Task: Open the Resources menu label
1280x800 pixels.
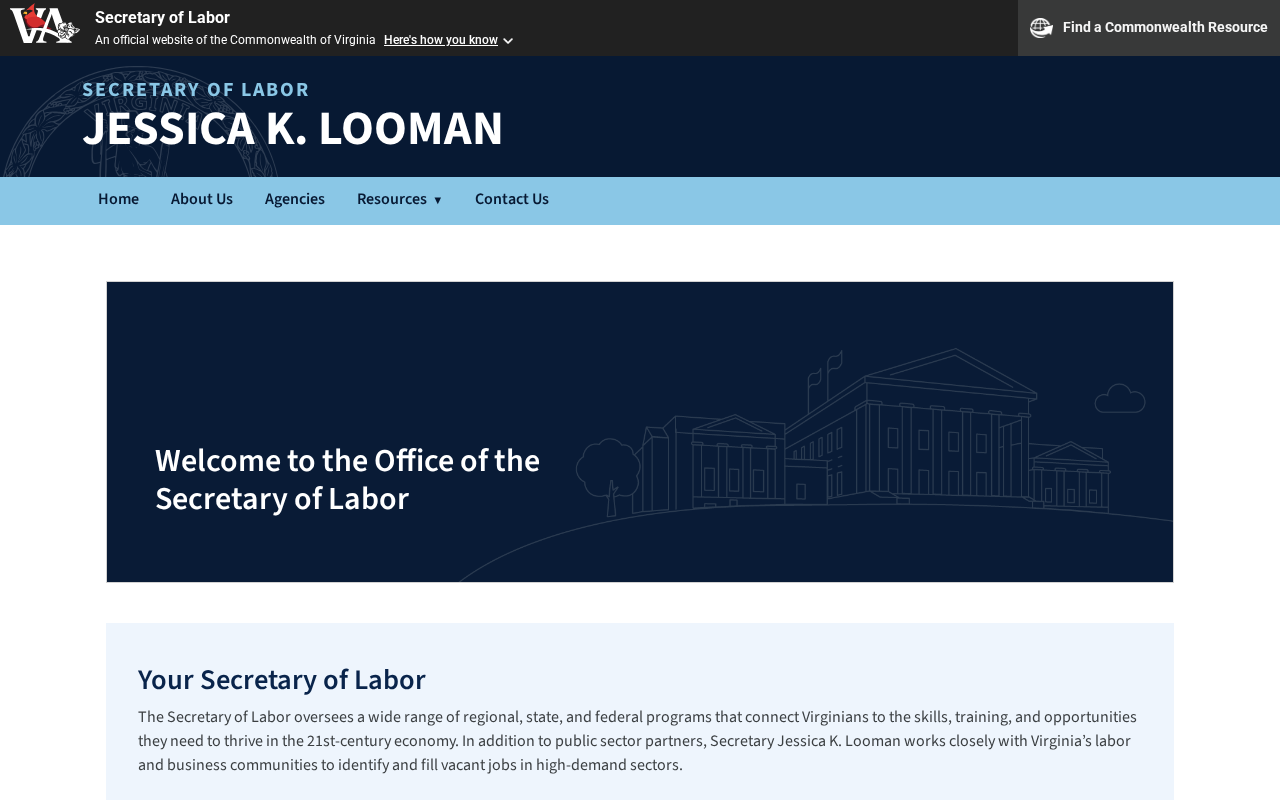Action: click(x=391, y=200)
